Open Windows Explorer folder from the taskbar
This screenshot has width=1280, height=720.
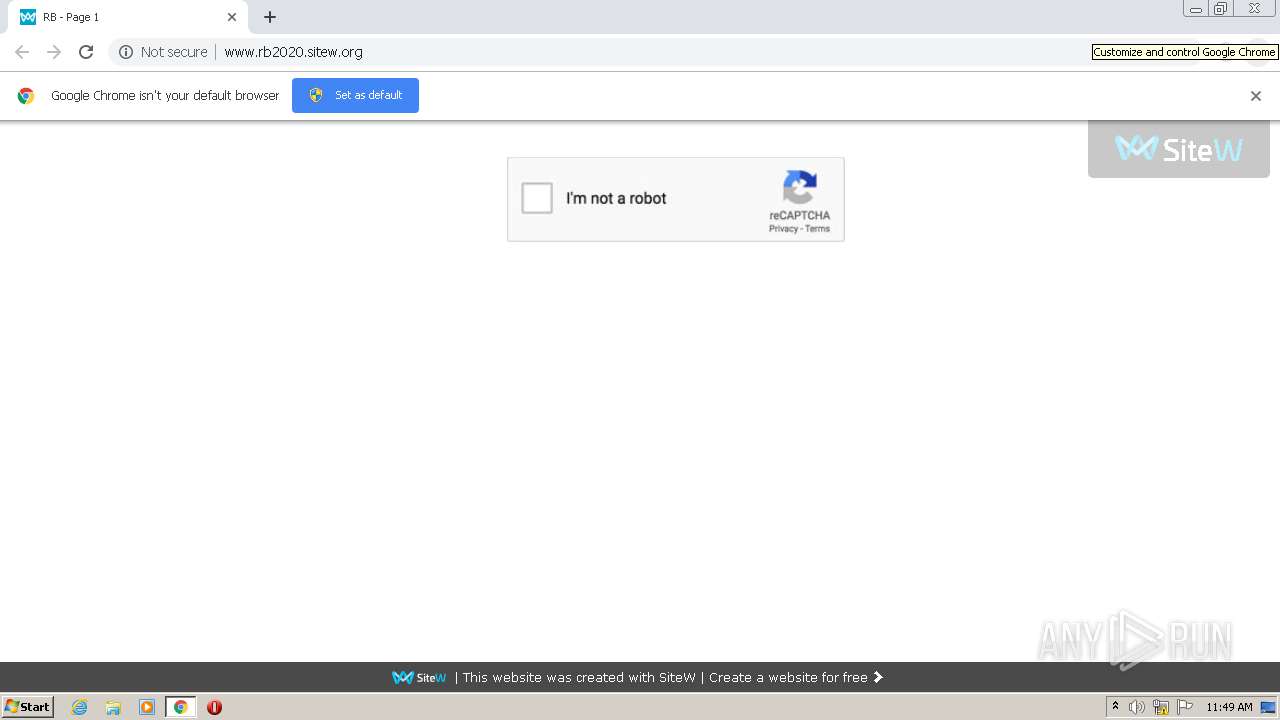[x=113, y=707]
